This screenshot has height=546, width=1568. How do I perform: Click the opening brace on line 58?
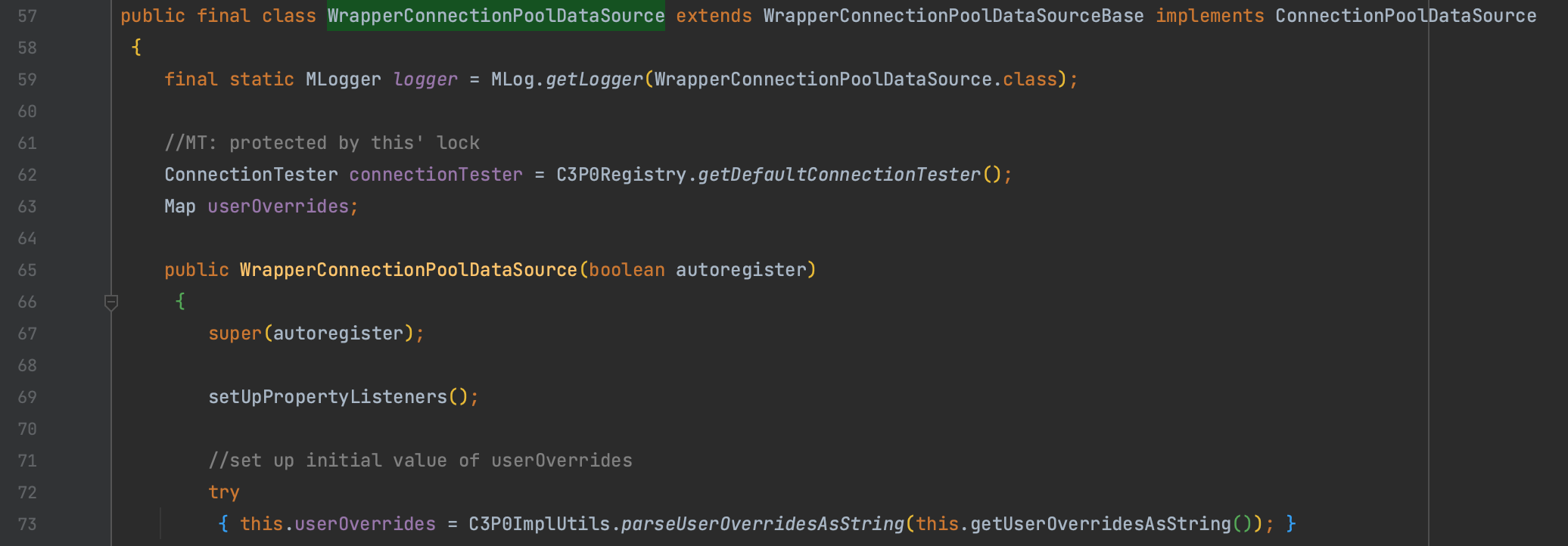coord(136,48)
